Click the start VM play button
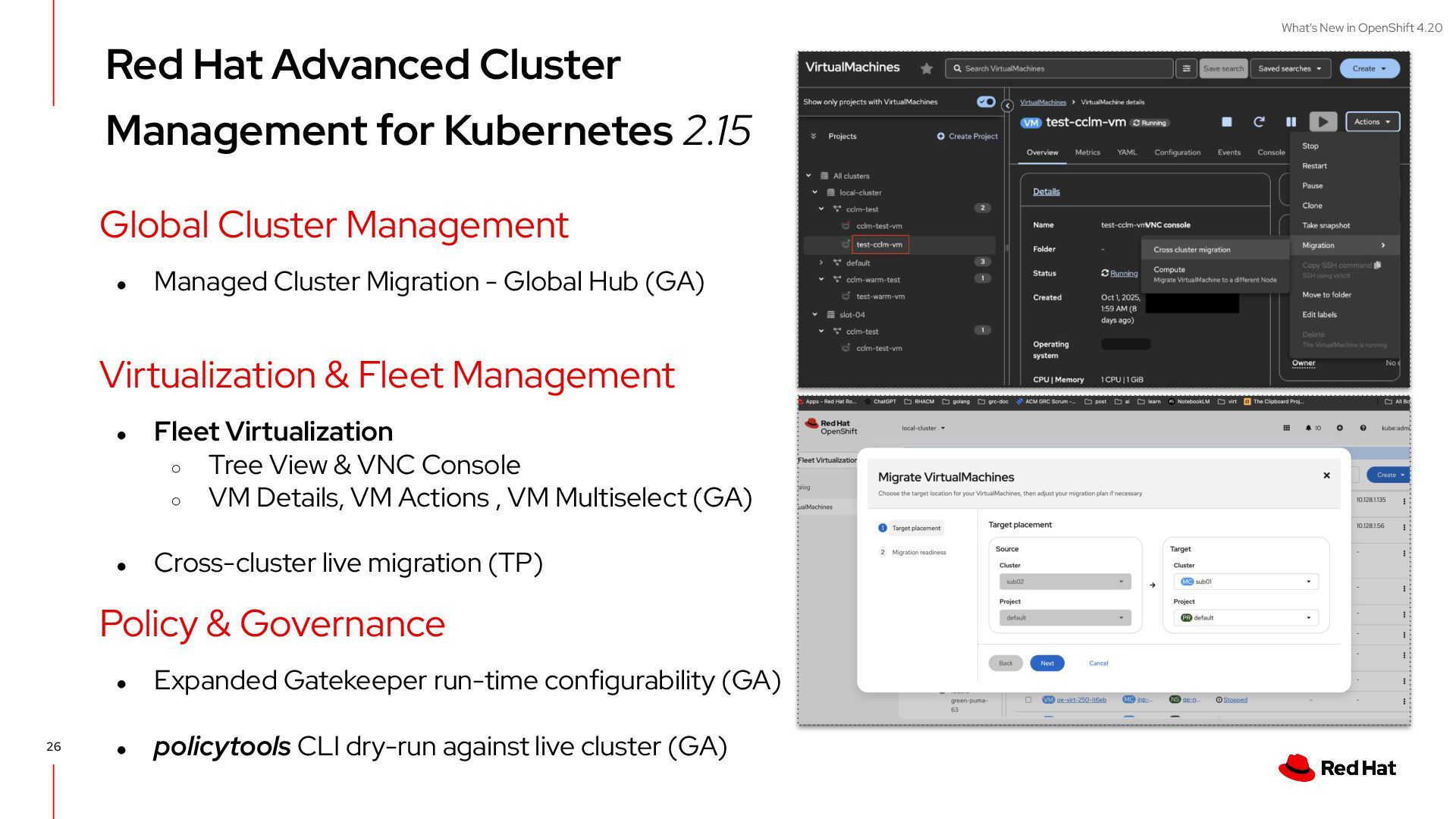 point(1323,122)
